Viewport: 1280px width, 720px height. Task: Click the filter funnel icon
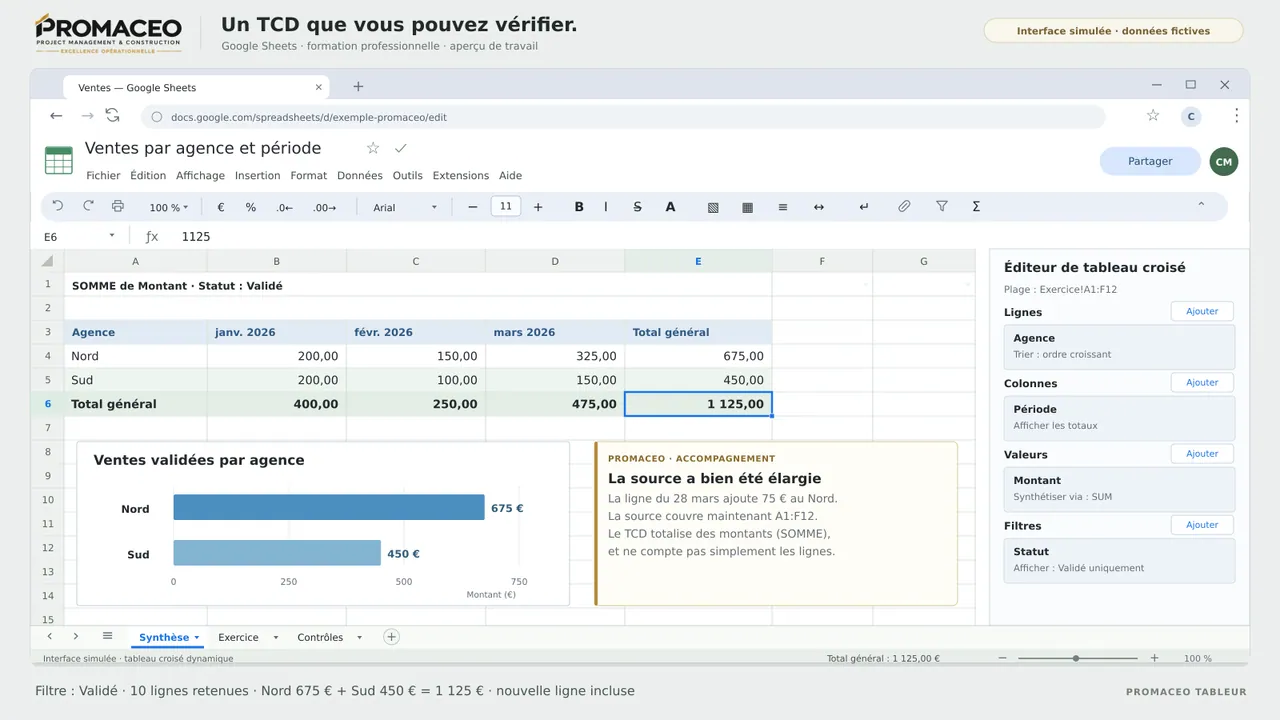click(942, 207)
